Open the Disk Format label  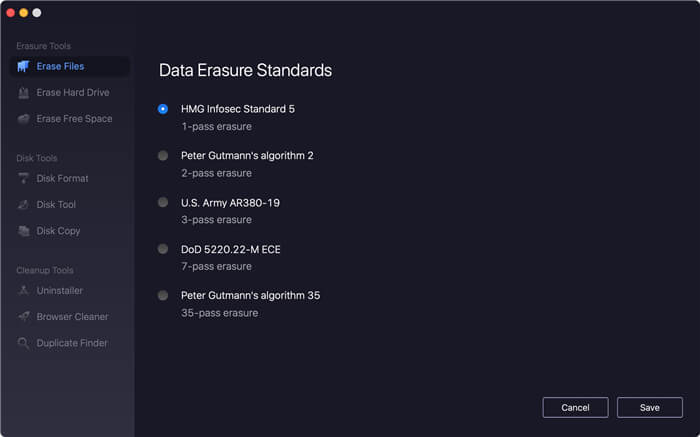click(62, 179)
